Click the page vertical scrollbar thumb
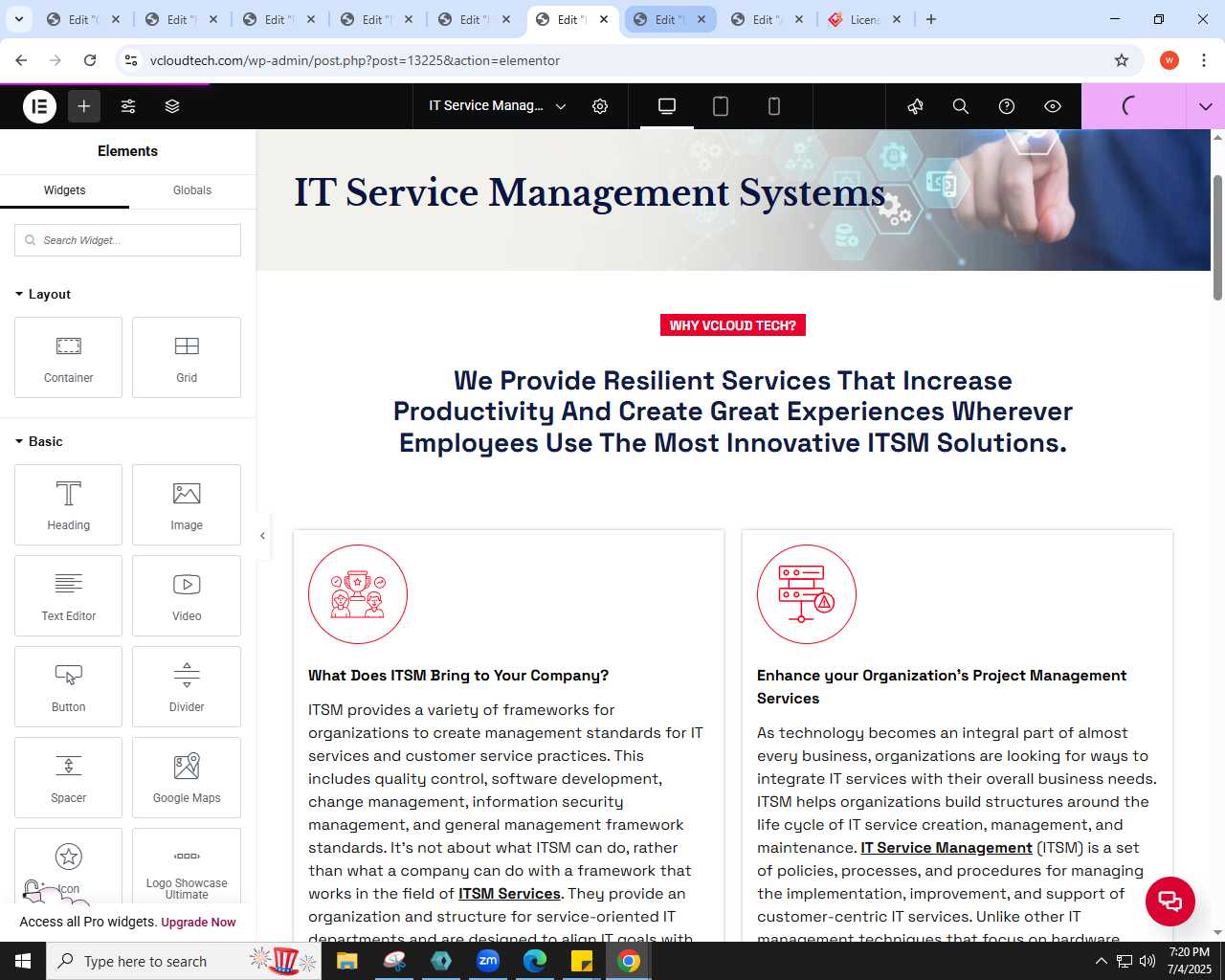 coord(1217,237)
